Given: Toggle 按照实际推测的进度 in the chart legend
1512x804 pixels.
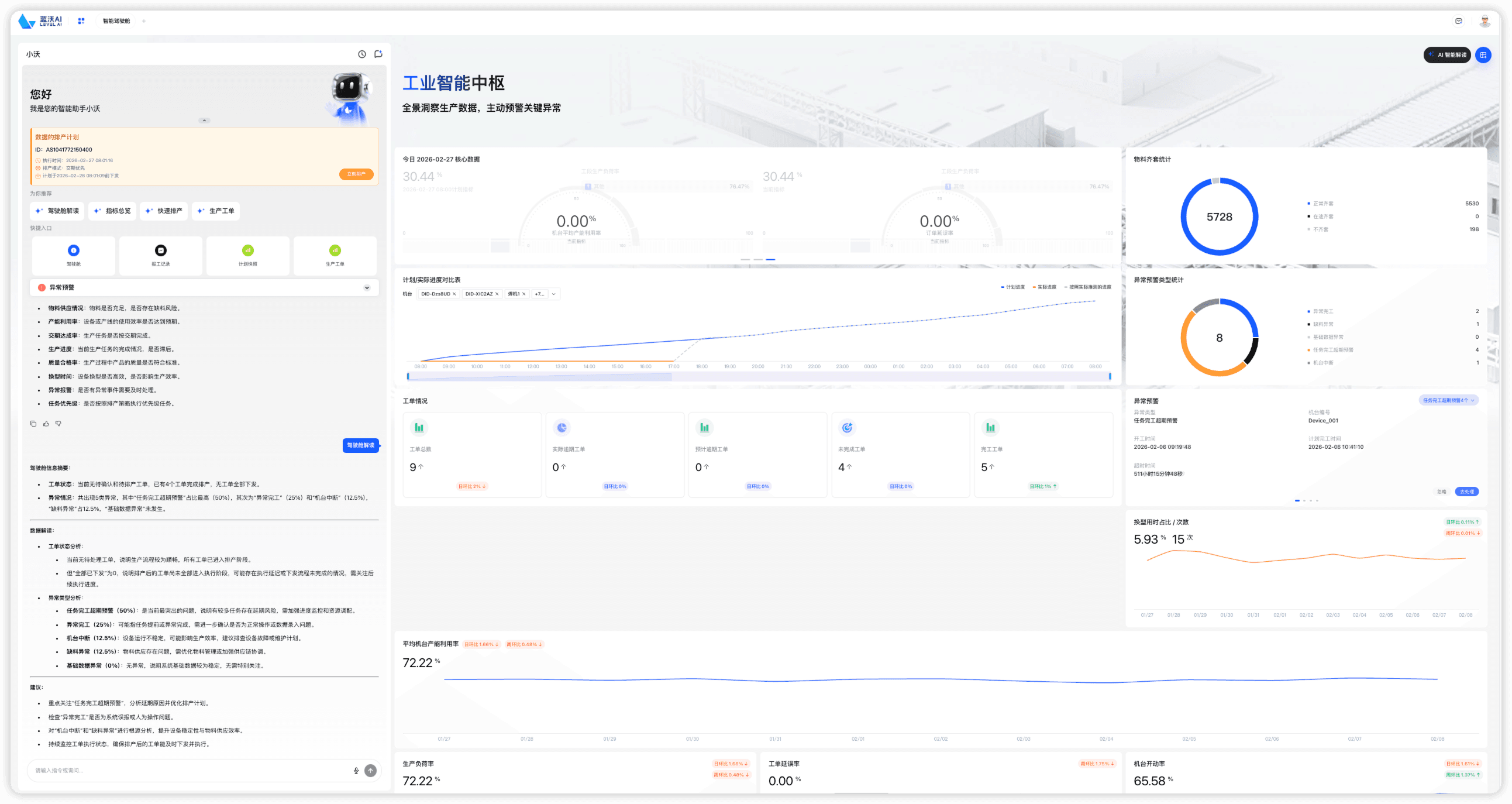Looking at the screenshot, I should point(1089,287).
